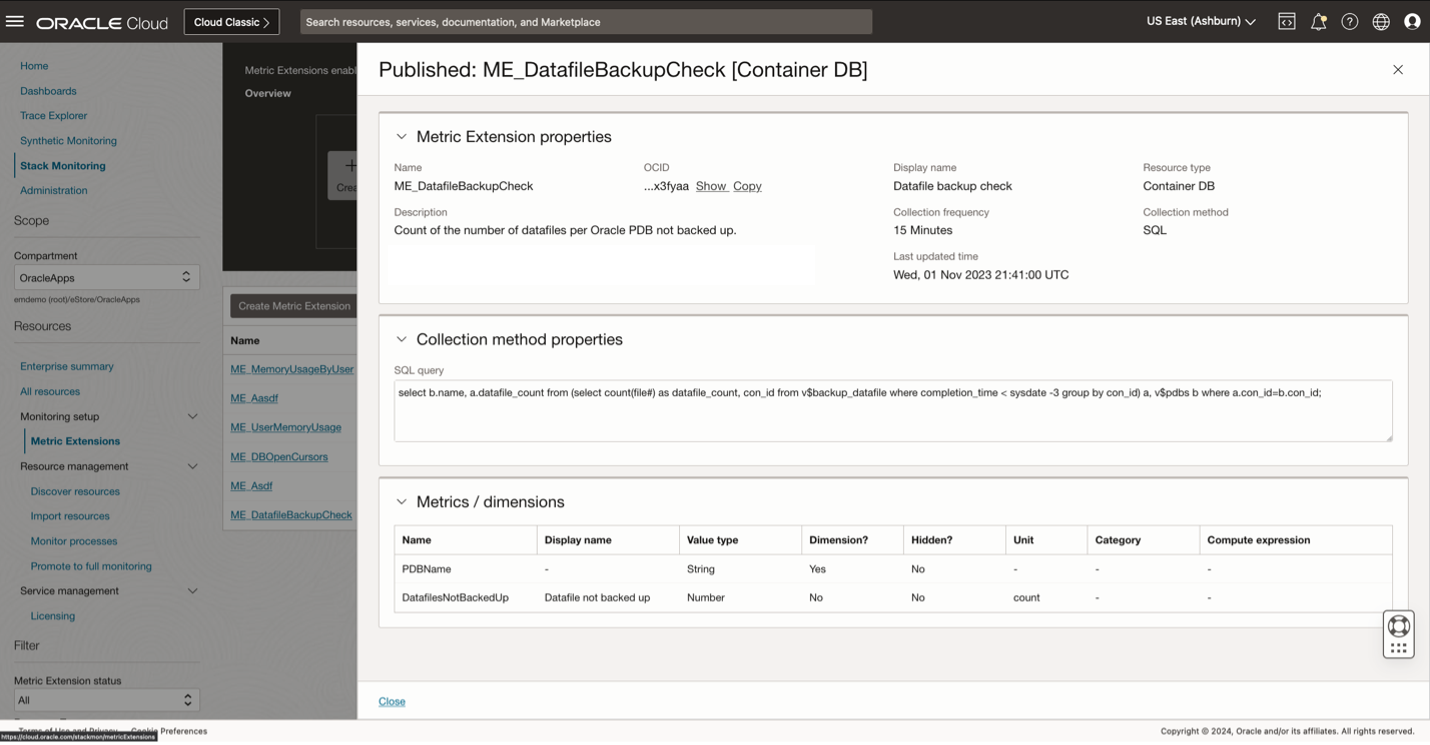Viewport: 1430px width, 745px height.
Task: Open the notifications bell icon
Action: click(1318, 22)
